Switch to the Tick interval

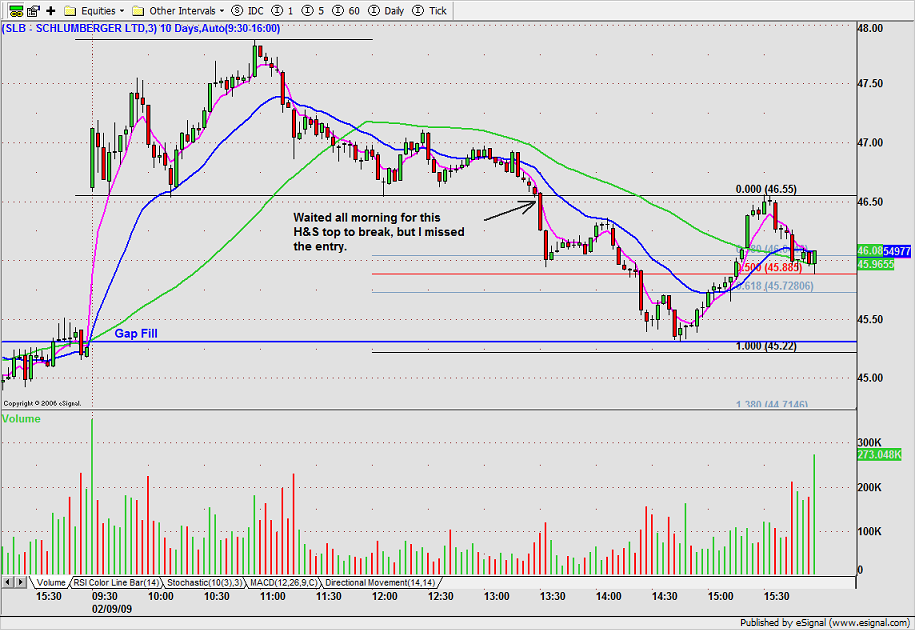click(429, 10)
